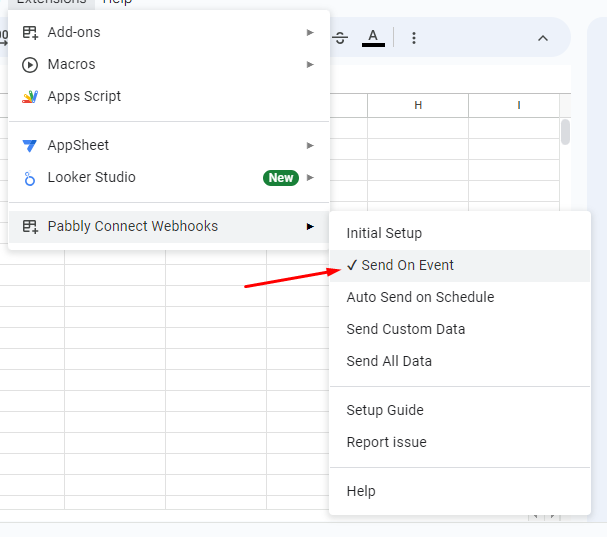Open the Add-ons menu entry
The height and width of the screenshot is (537, 607).
coord(169,33)
